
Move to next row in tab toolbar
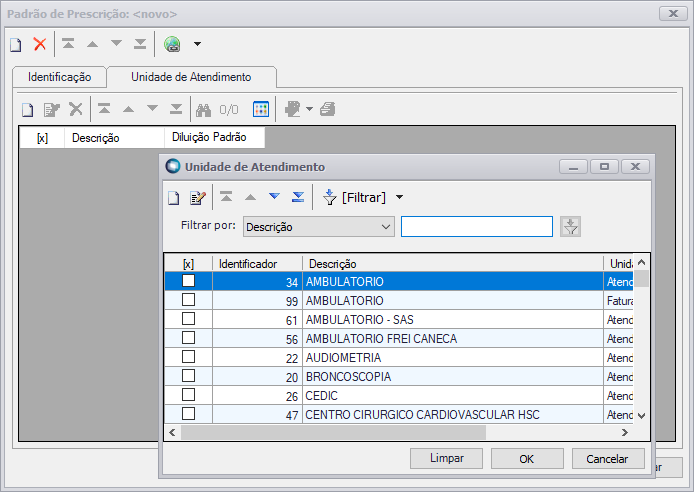coord(152,108)
